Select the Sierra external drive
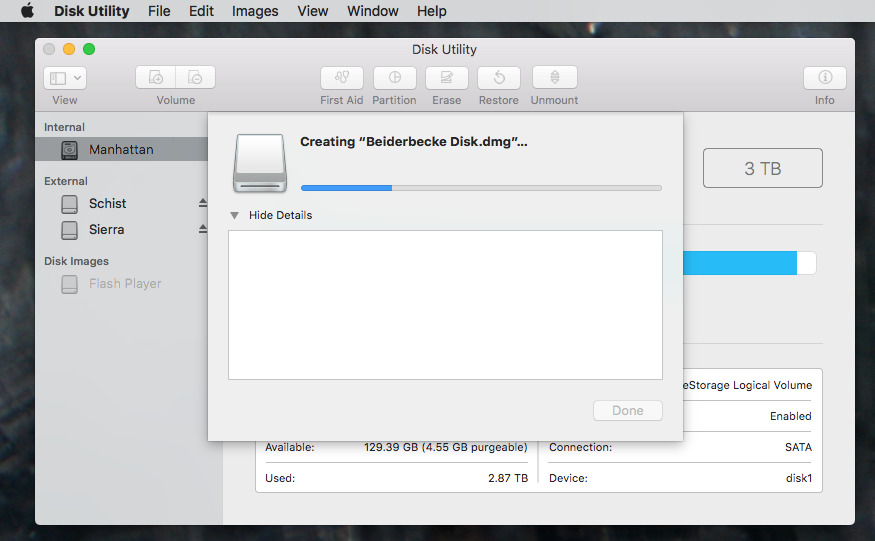875x541 pixels. [107, 229]
